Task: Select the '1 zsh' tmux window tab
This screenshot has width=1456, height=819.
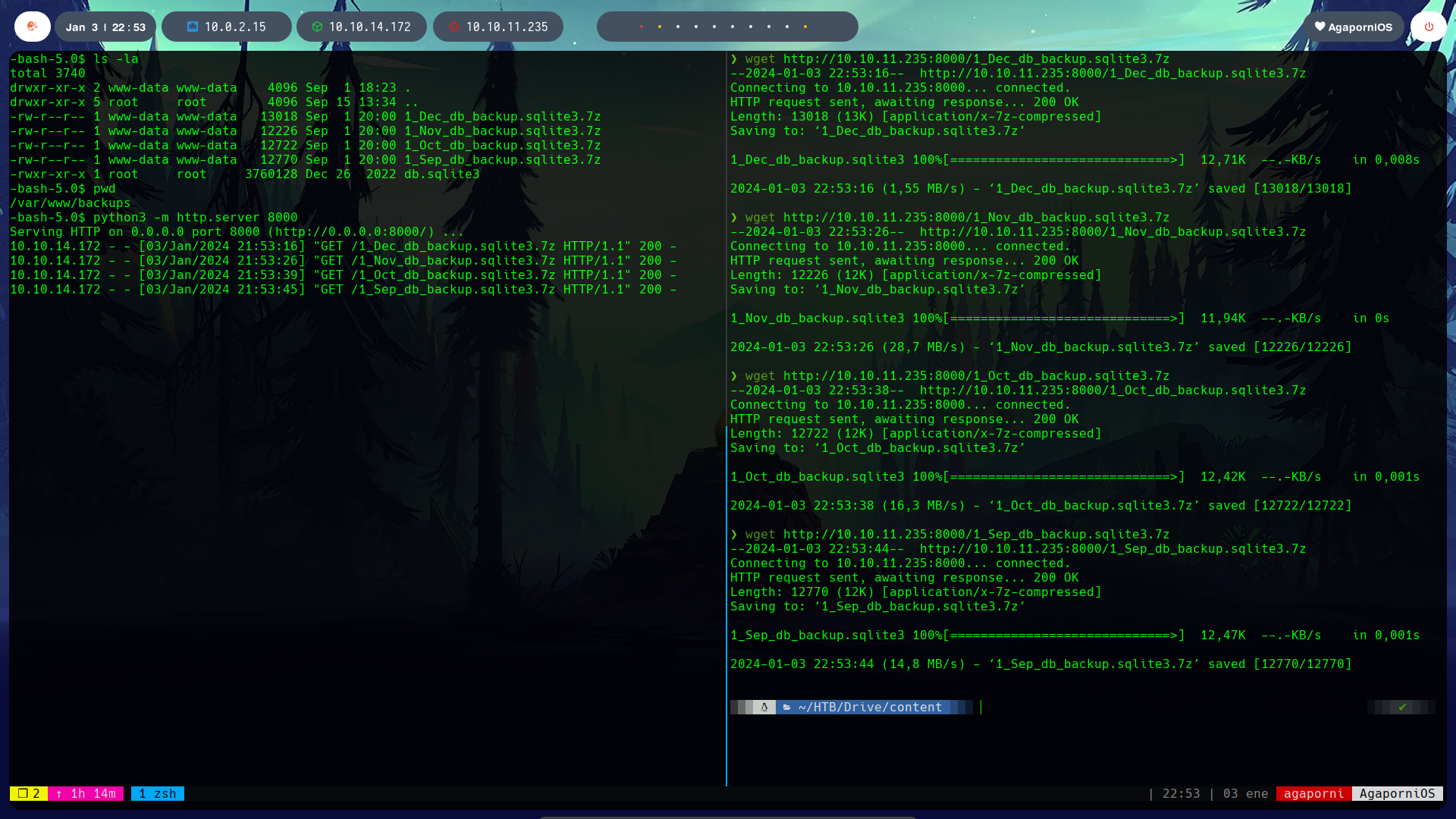Action: pos(158,793)
